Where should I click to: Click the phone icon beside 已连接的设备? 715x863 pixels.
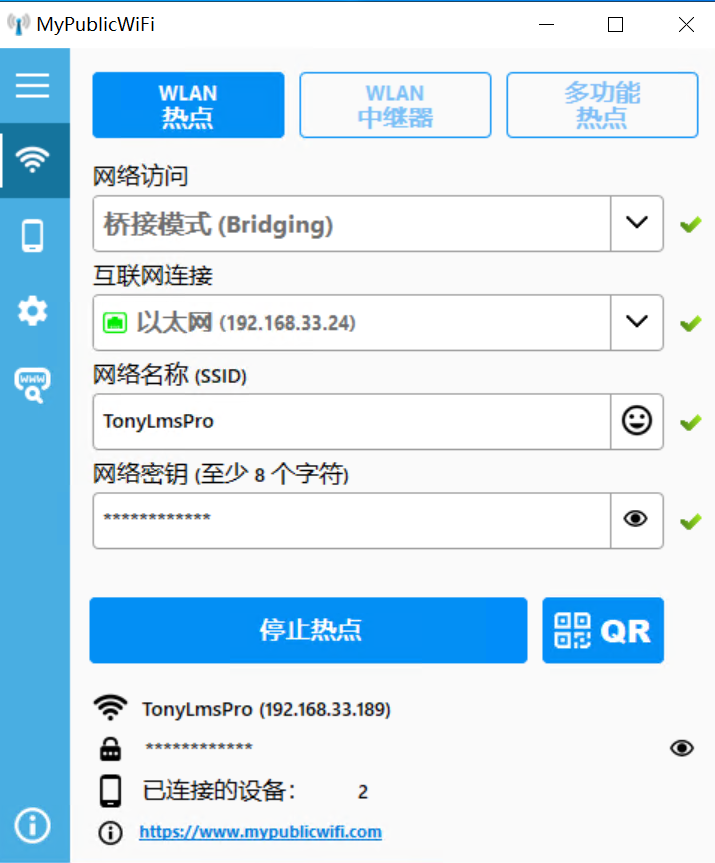pyautogui.click(x=111, y=791)
